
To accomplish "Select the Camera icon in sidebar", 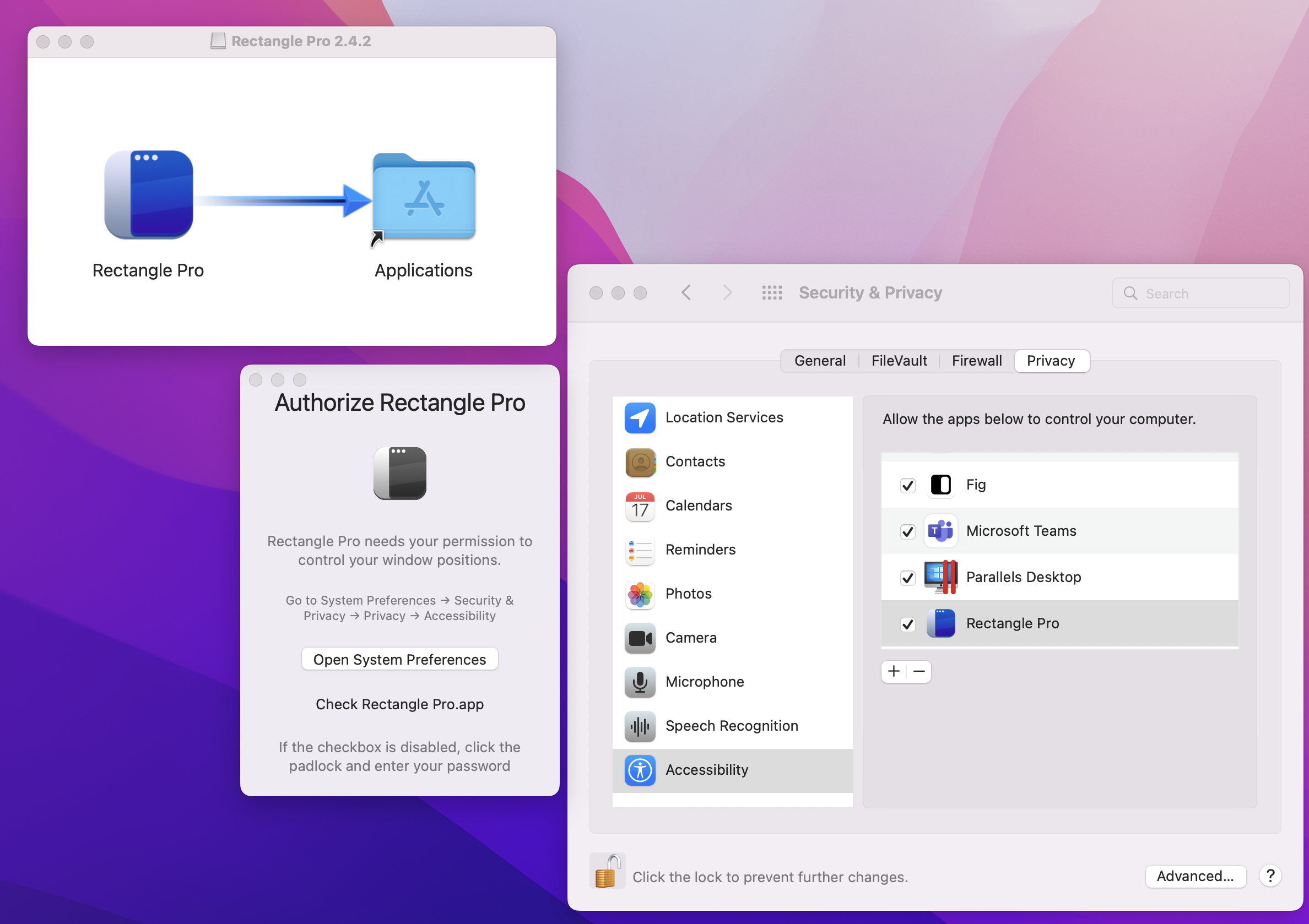I will [640, 638].
